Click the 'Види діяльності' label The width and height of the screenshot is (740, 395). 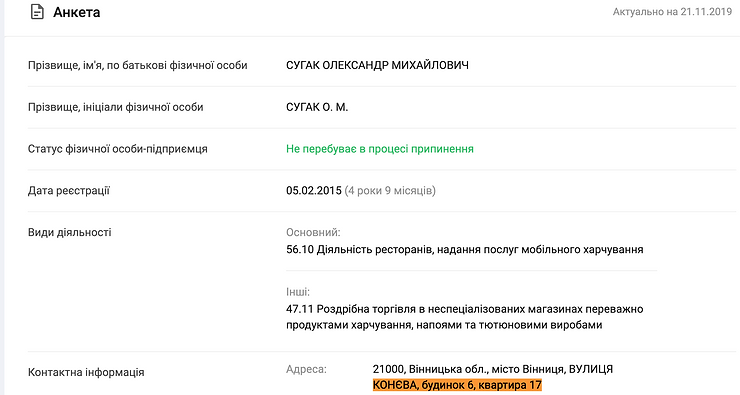[x=69, y=232]
